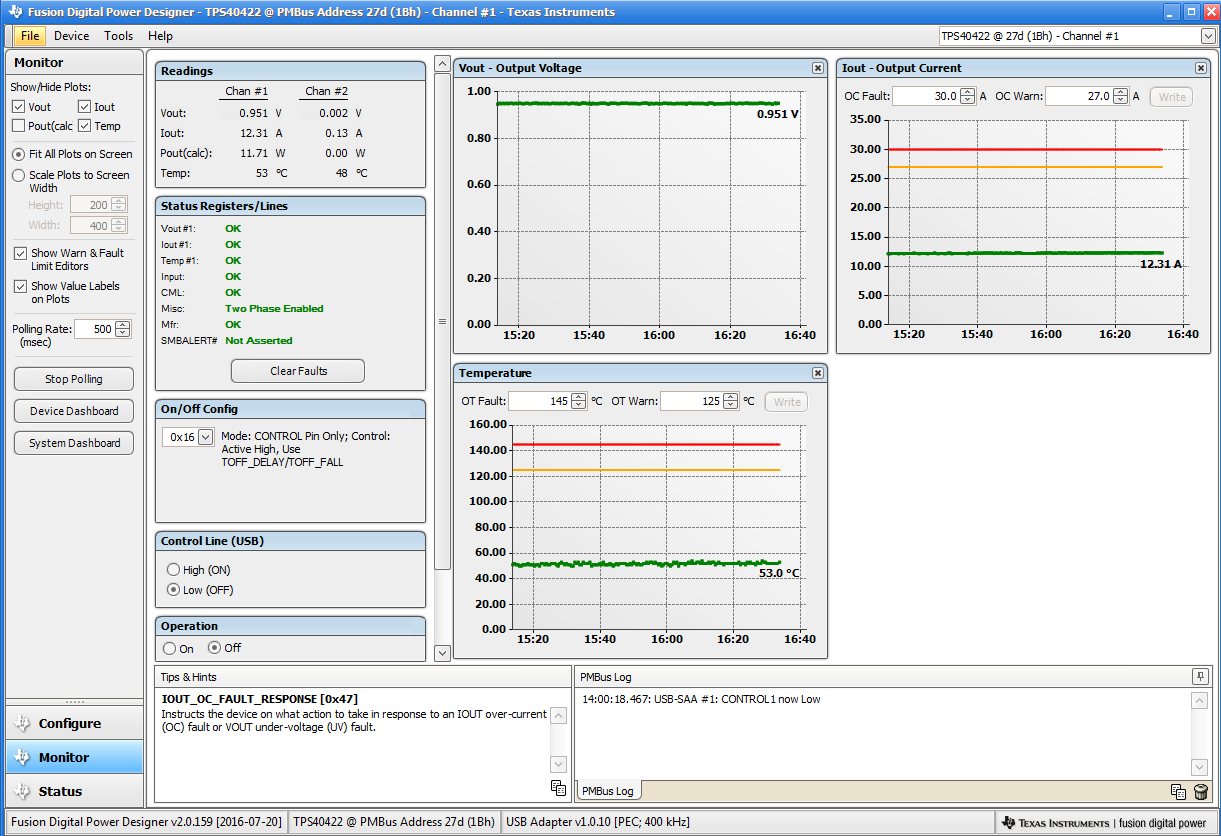1221x836 pixels.
Task: Toggle the Vout plot checkbox
Action: [x=19, y=107]
